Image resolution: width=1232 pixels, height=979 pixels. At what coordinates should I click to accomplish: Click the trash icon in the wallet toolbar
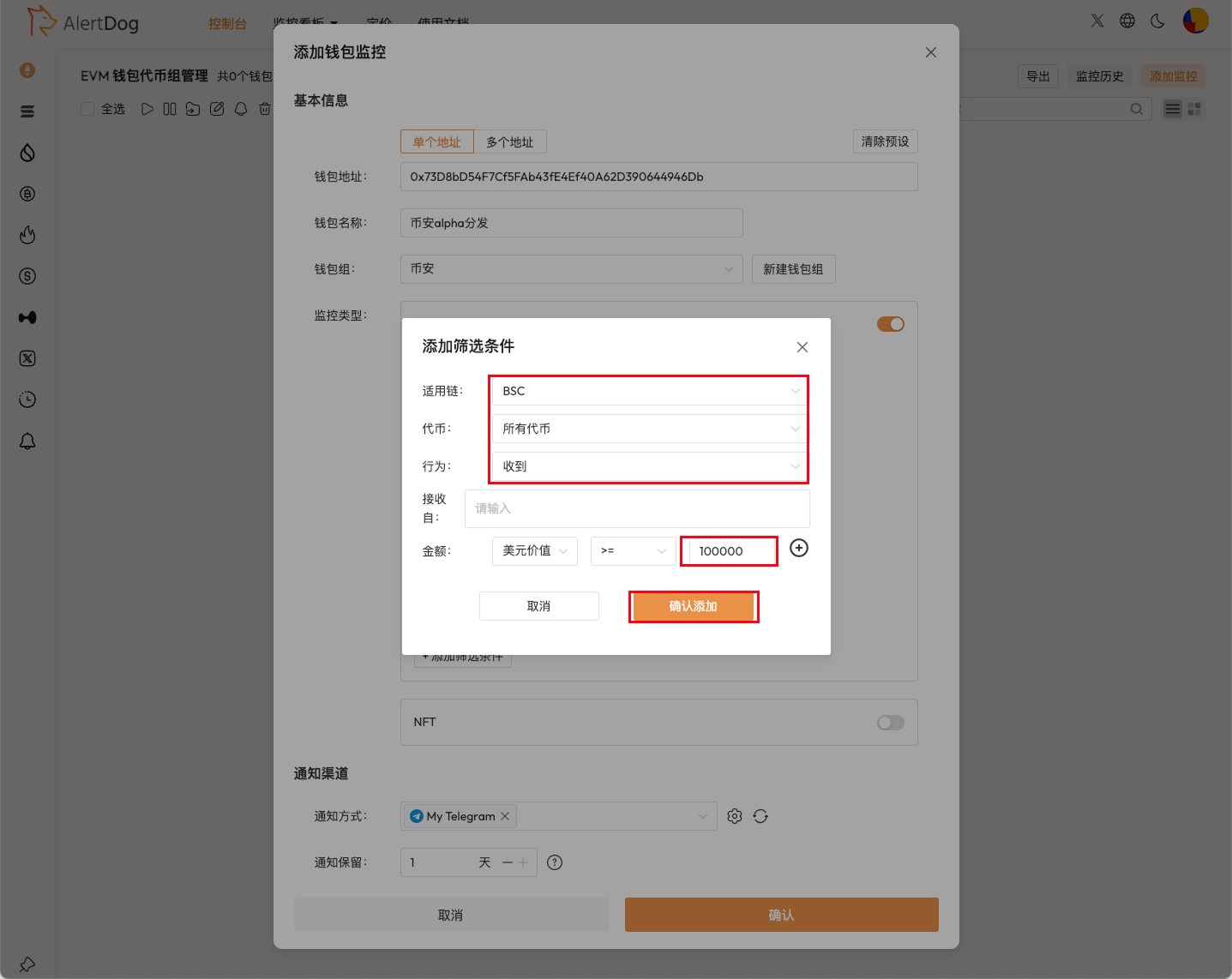pyautogui.click(x=264, y=108)
